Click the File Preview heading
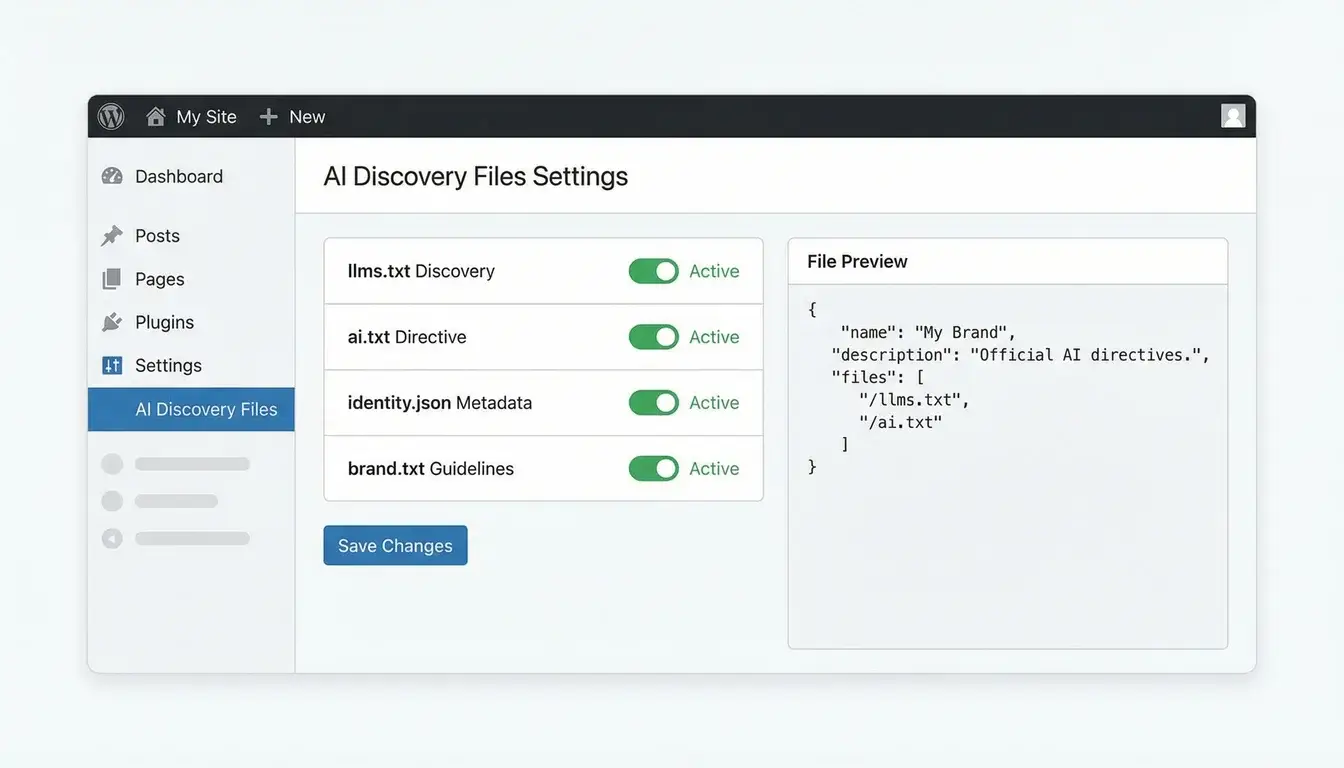1344x768 pixels. 857,262
